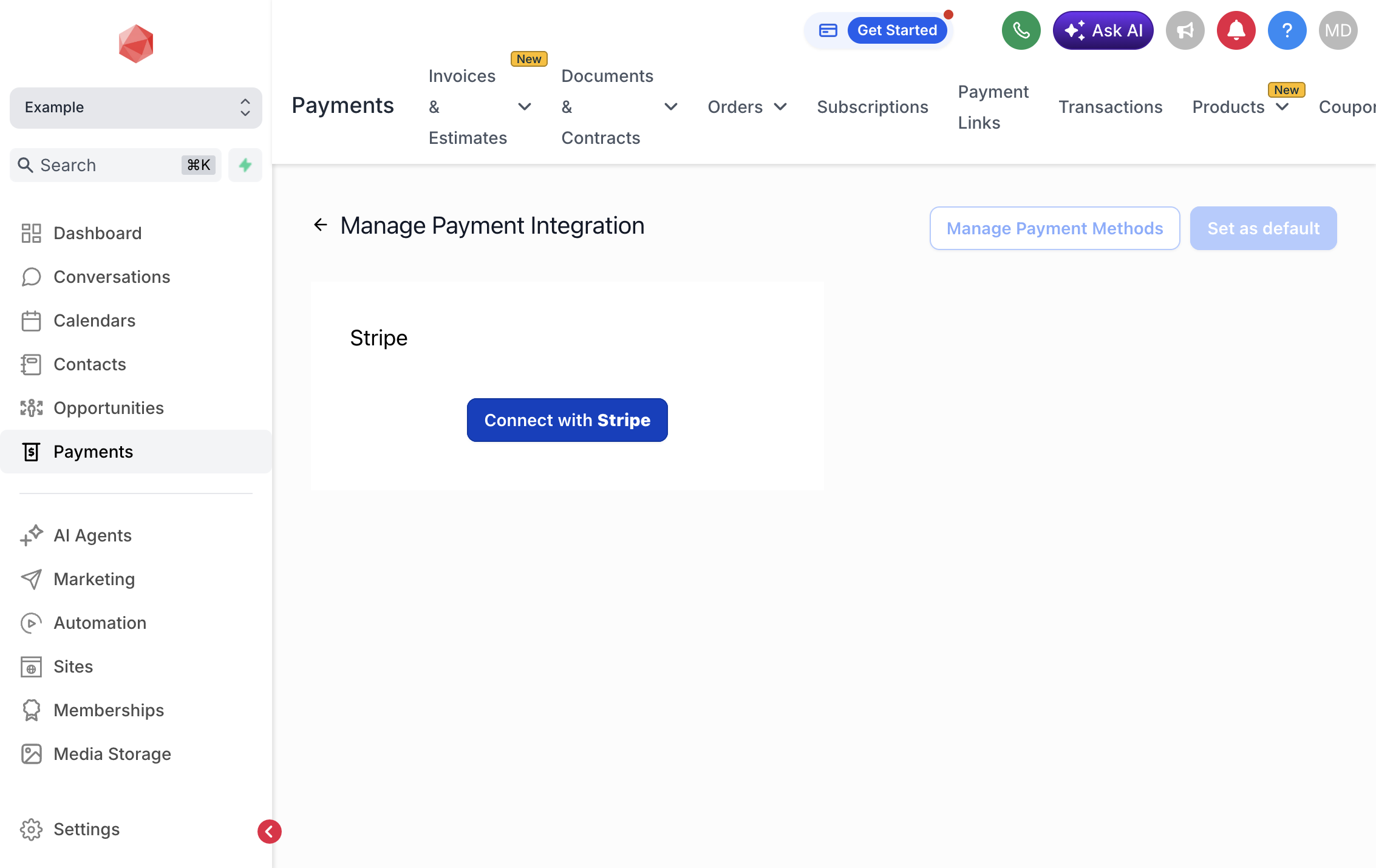
Task: Click the Contacts book icon
Action: [x=31, y=364]
